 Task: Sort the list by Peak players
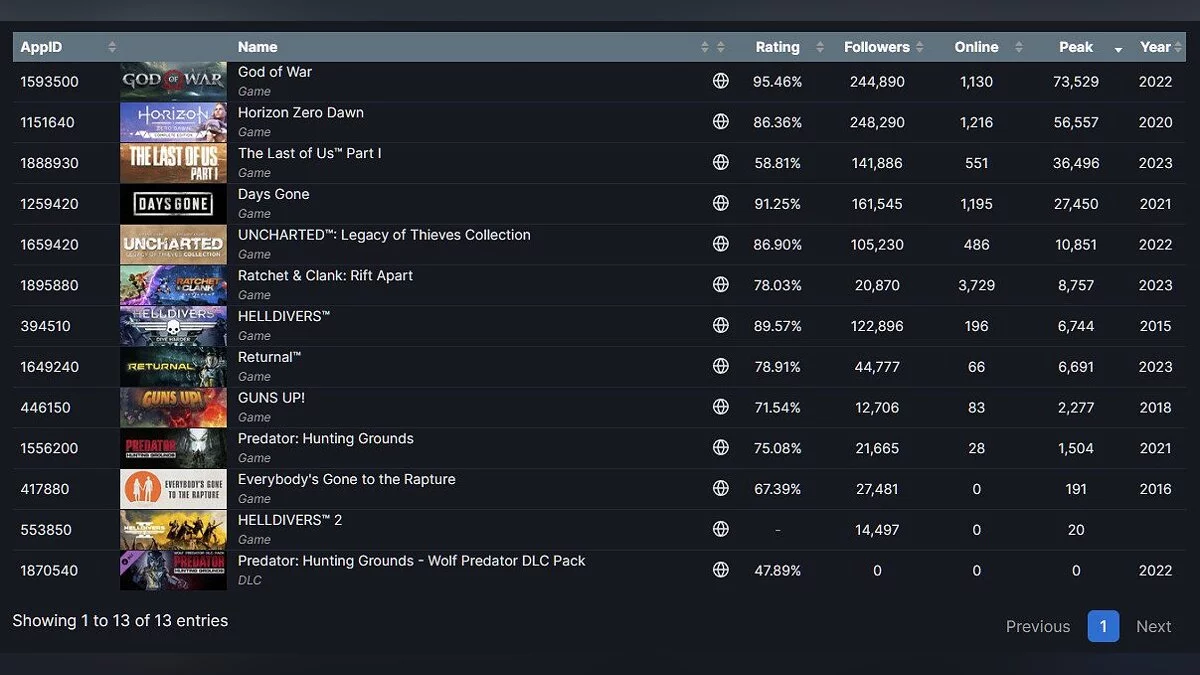point(1076,47)
